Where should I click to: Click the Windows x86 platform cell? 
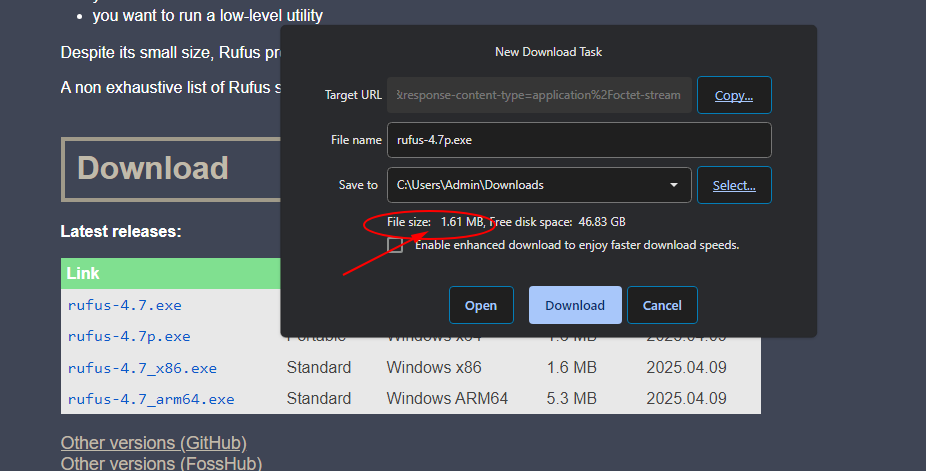coord(434,367)
